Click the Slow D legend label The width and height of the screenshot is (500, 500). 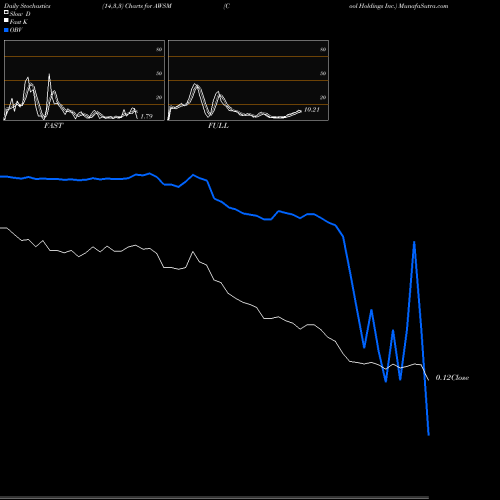click(20, 14)
